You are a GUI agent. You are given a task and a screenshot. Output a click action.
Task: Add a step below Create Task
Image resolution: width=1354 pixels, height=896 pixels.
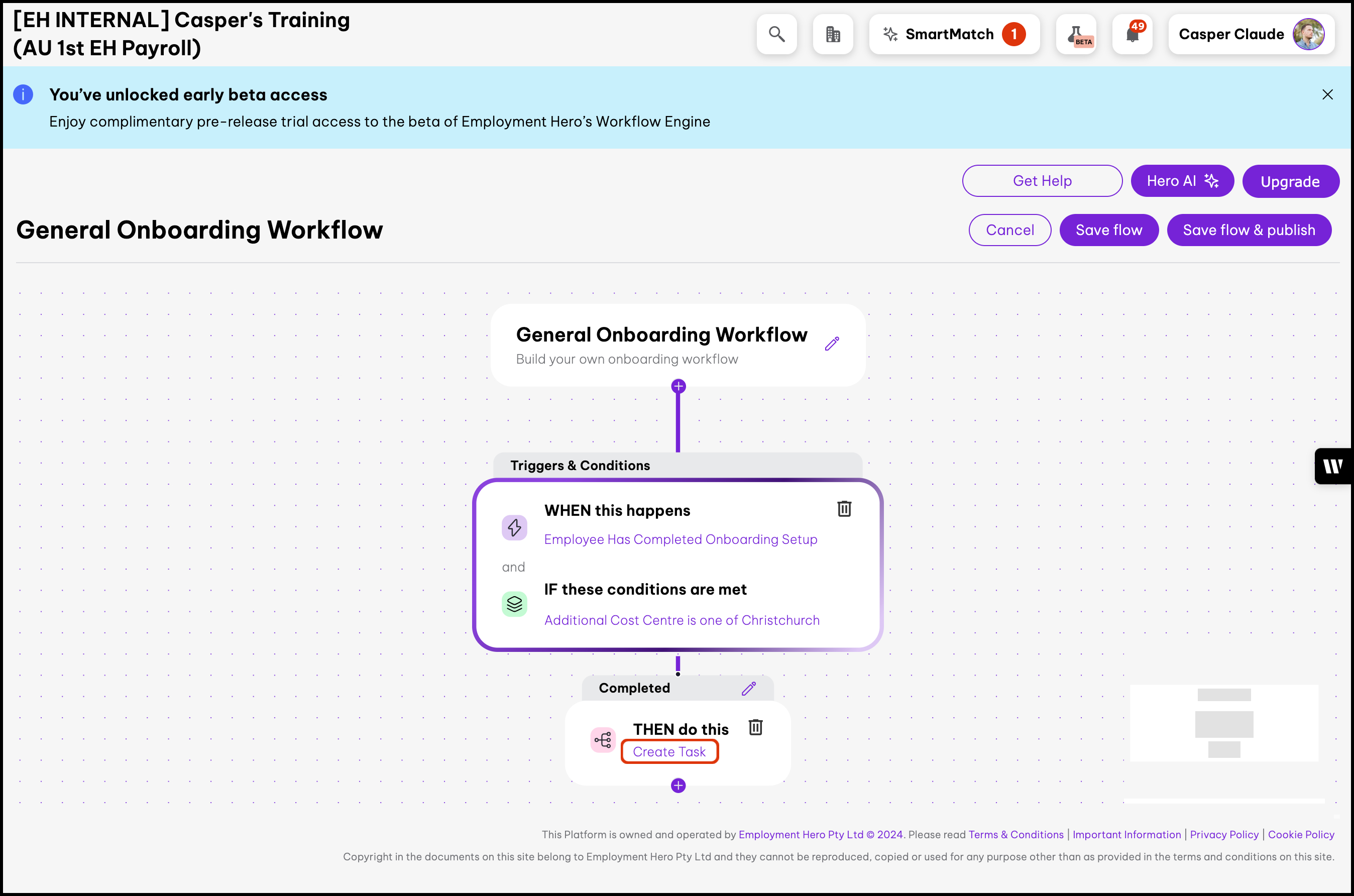678,786
